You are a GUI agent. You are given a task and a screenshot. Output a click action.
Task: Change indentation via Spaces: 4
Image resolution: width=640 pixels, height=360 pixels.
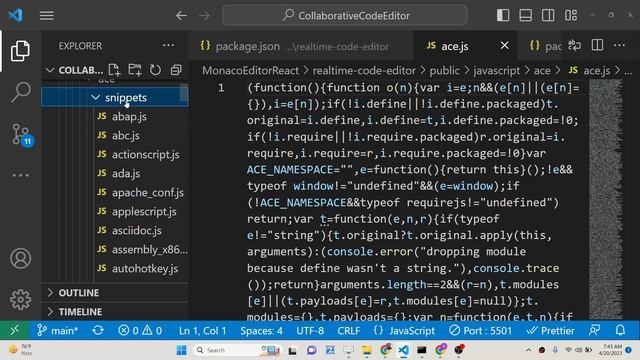[261, 331]
